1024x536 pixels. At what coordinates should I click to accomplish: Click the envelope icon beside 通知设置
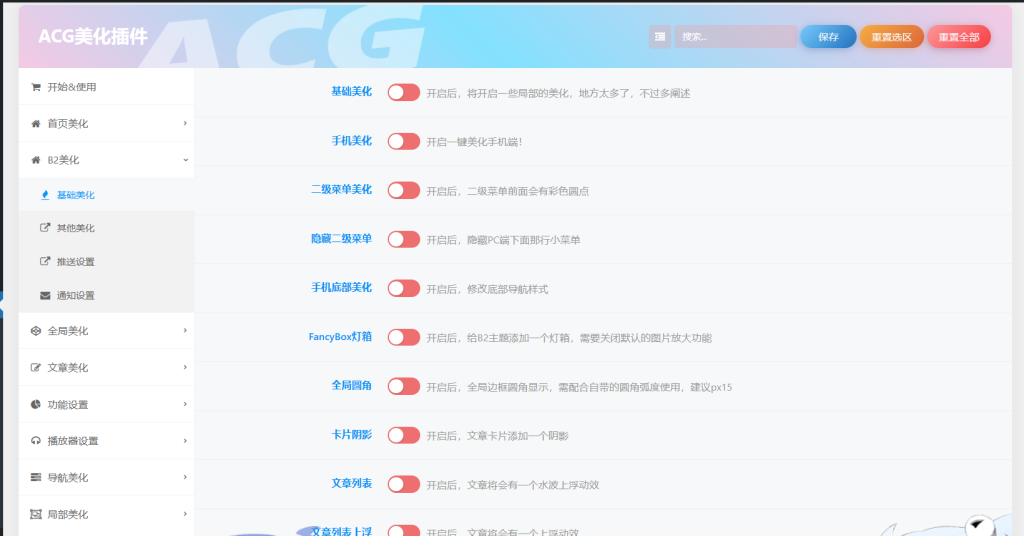click(45, 295)
